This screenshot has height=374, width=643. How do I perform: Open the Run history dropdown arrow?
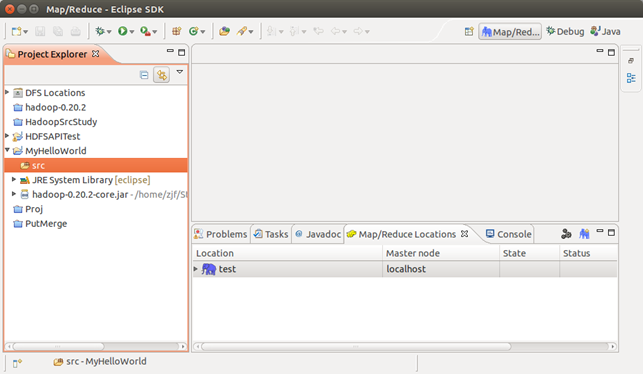132,32
